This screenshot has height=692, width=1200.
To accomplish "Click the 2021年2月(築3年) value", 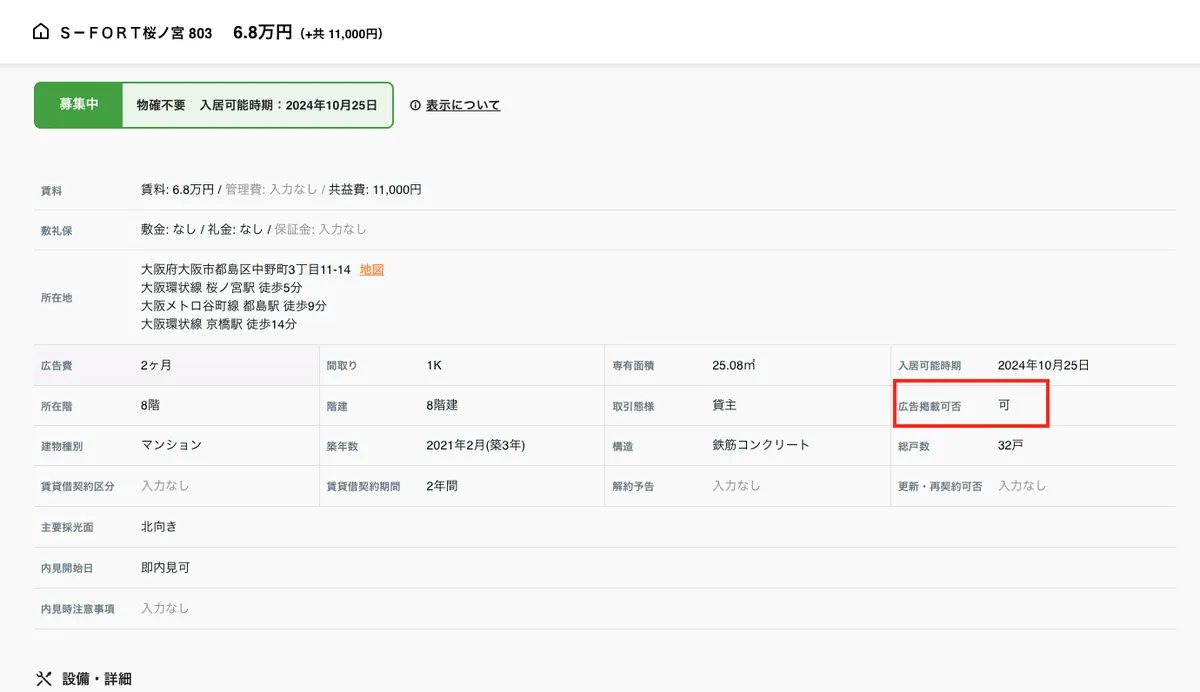I will (x=476, y=445).
